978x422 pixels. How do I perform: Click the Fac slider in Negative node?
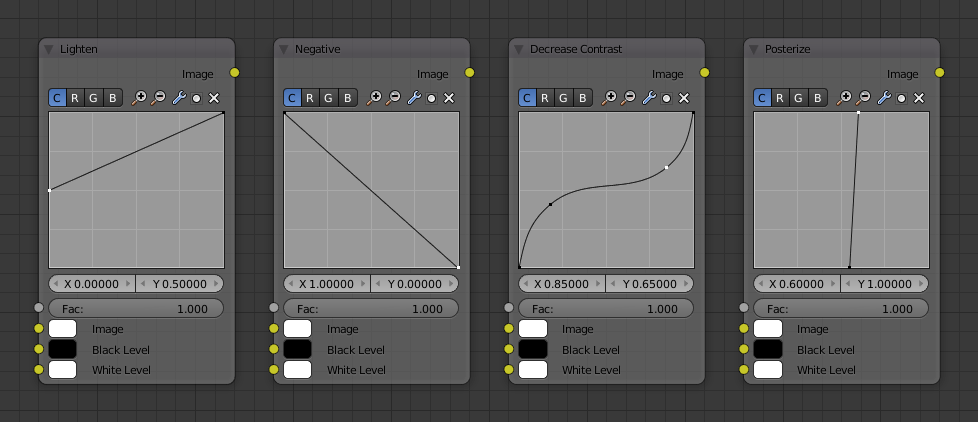[371, 309]
